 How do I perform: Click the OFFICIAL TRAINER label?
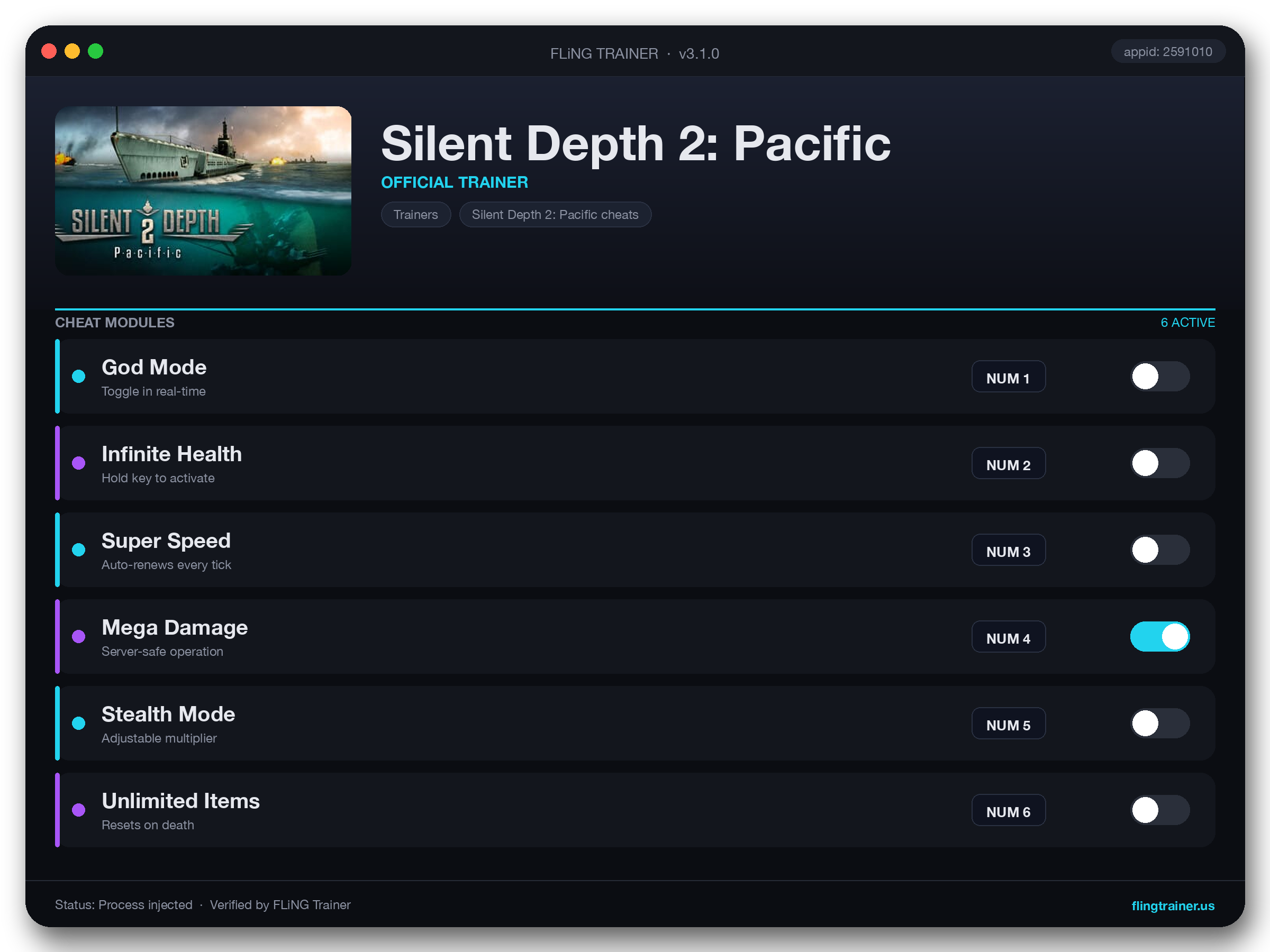click(x=455, y=182)
